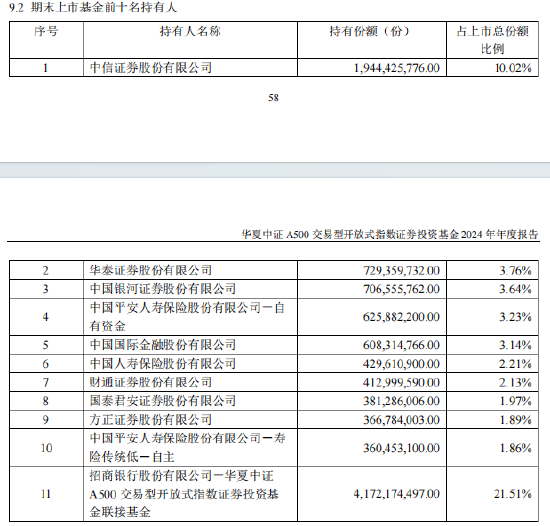Image resolution: width=550 pixels, height=526 pixels.
Task: Select percentage 1.86%
Action: (x=516, y=448)
